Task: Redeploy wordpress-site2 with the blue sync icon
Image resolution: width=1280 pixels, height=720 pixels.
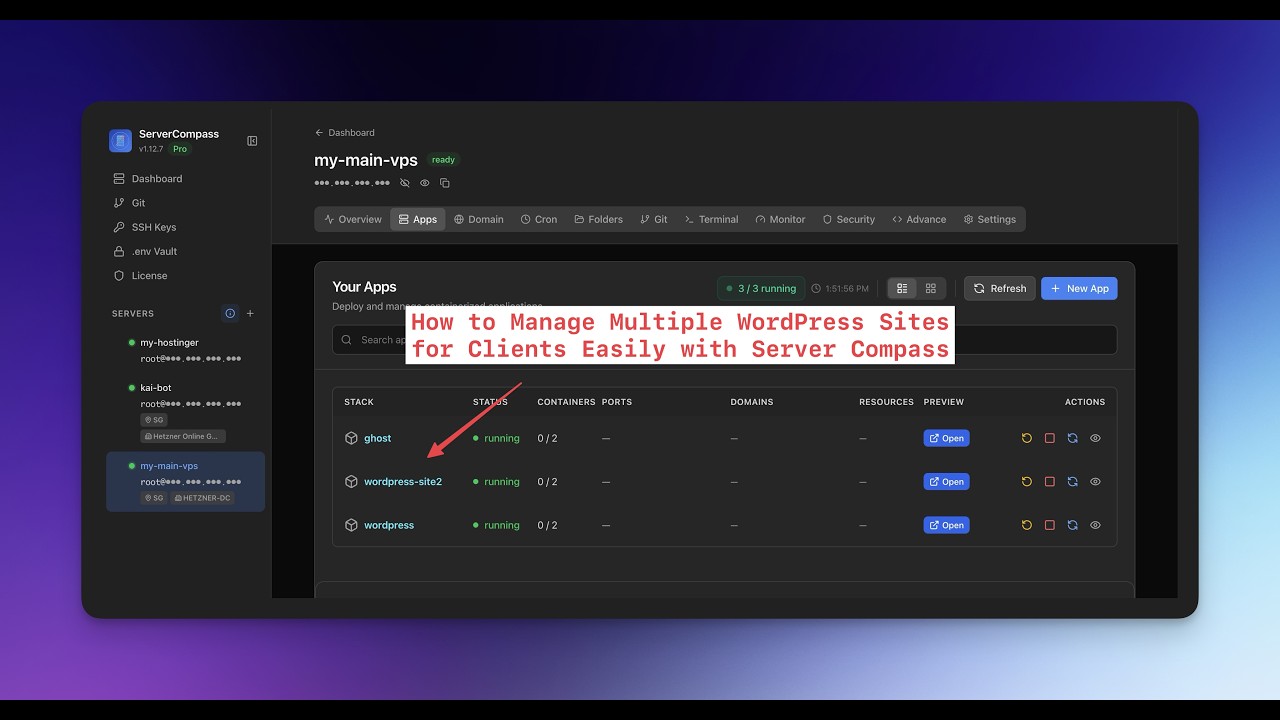Action: click(1072, 482)
